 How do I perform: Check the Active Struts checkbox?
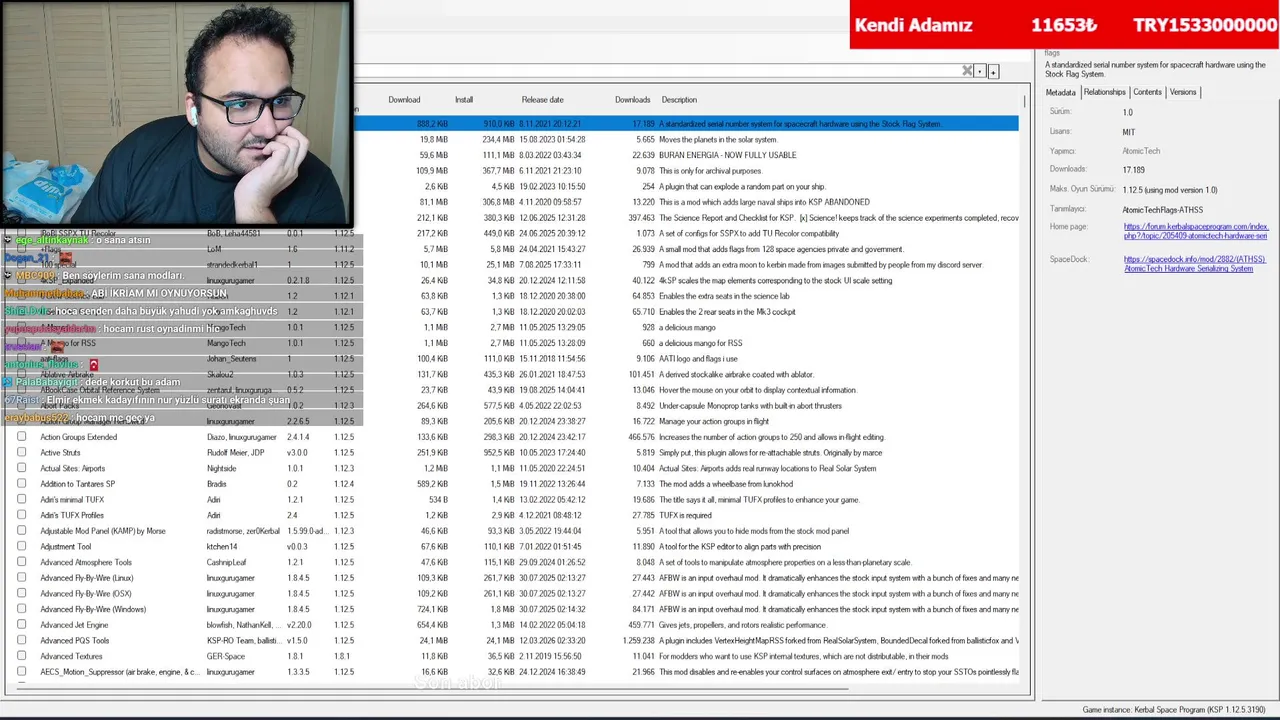click(21, 453)
